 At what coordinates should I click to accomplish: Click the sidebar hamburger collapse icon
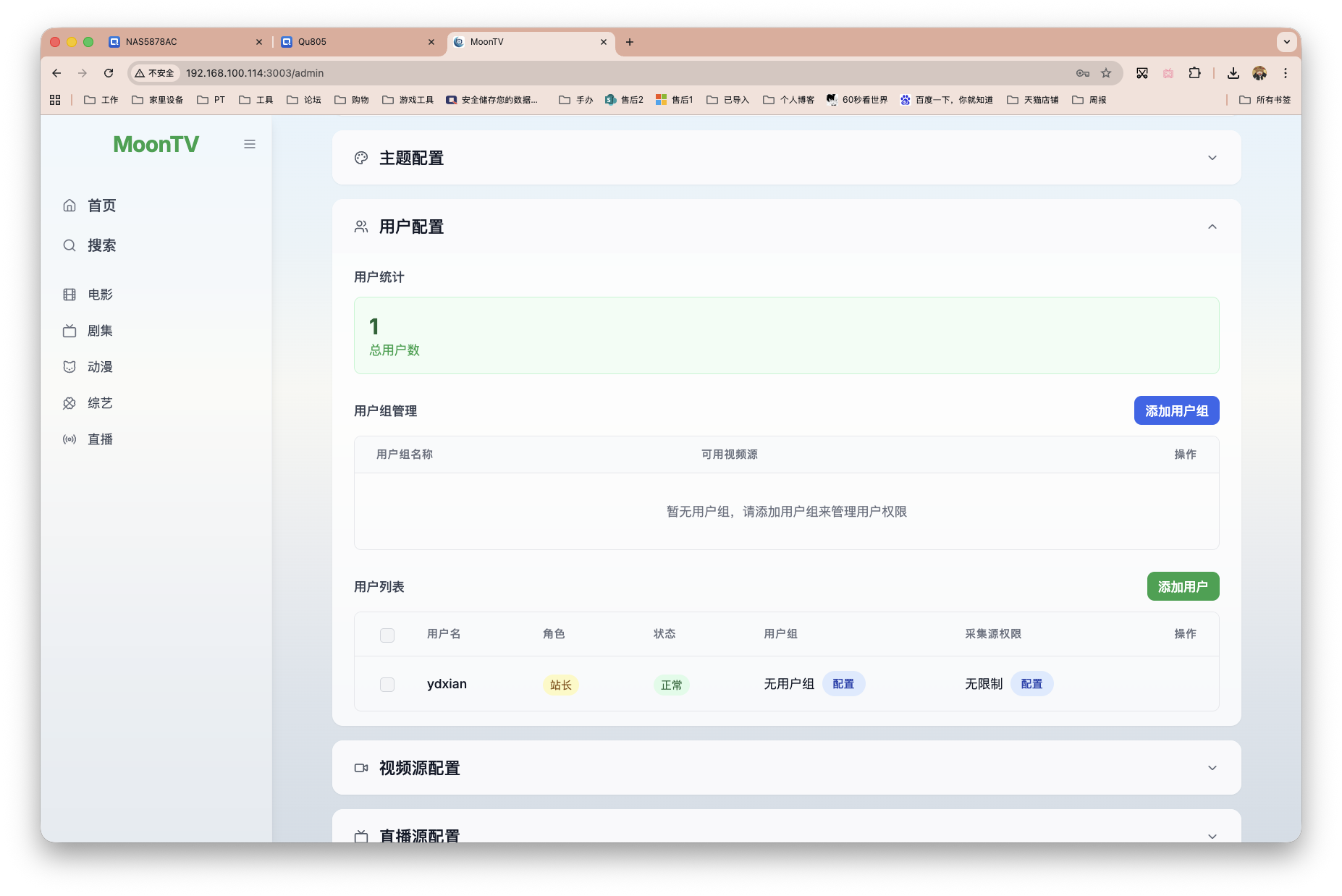pyautogui.click(x=250, y=144)
